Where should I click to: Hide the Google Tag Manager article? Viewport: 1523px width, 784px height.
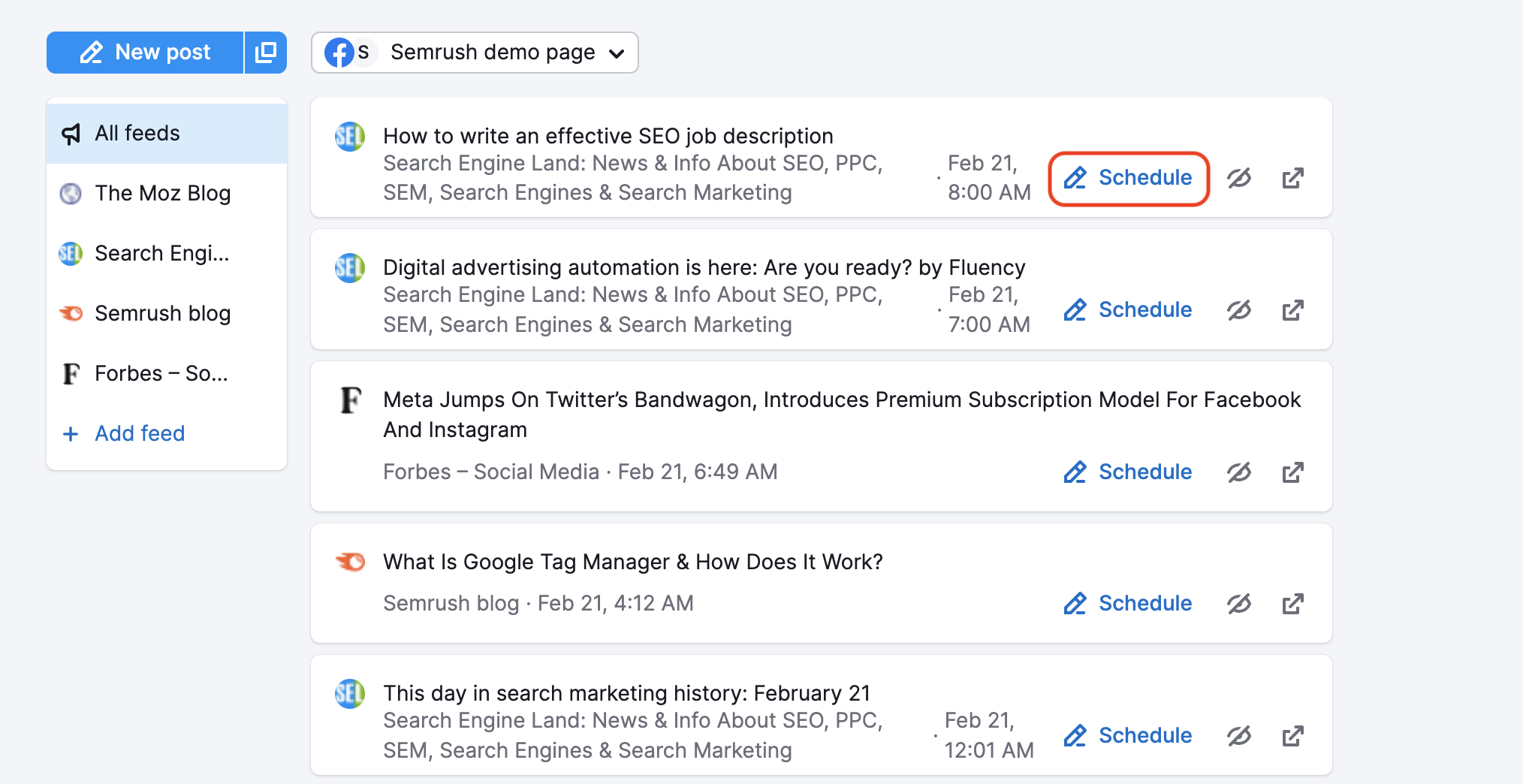pyautogui.click(x=1239, y=604)
